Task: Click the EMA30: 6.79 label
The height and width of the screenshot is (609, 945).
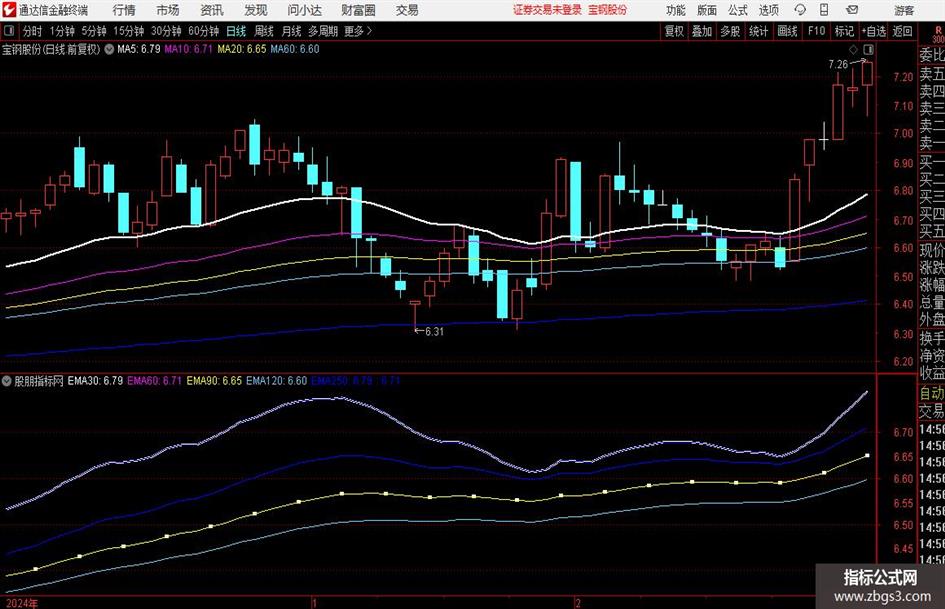Action: point(95,381)
